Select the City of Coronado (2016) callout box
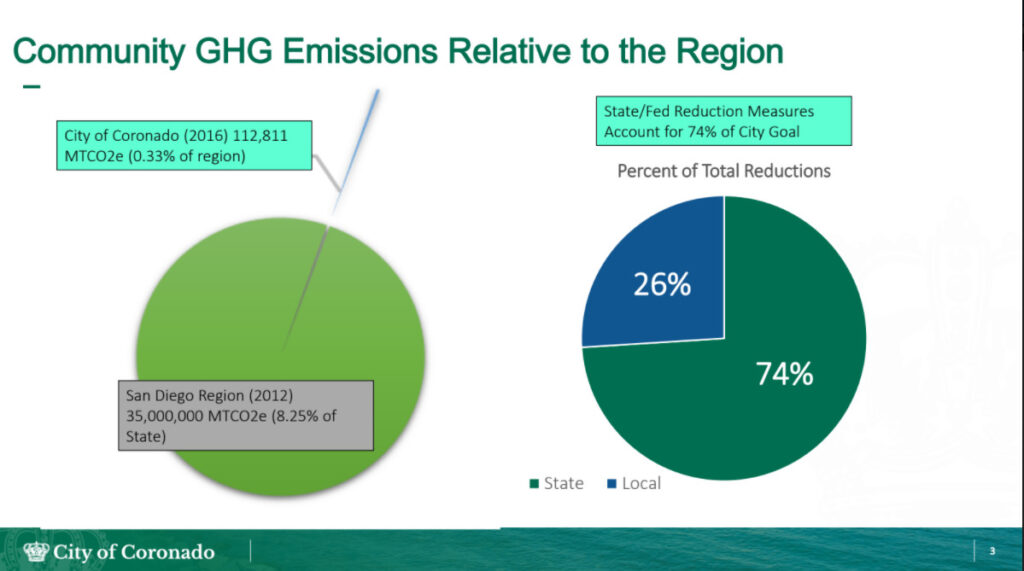This screenshot has height=571, width=1024. [184, 147]
